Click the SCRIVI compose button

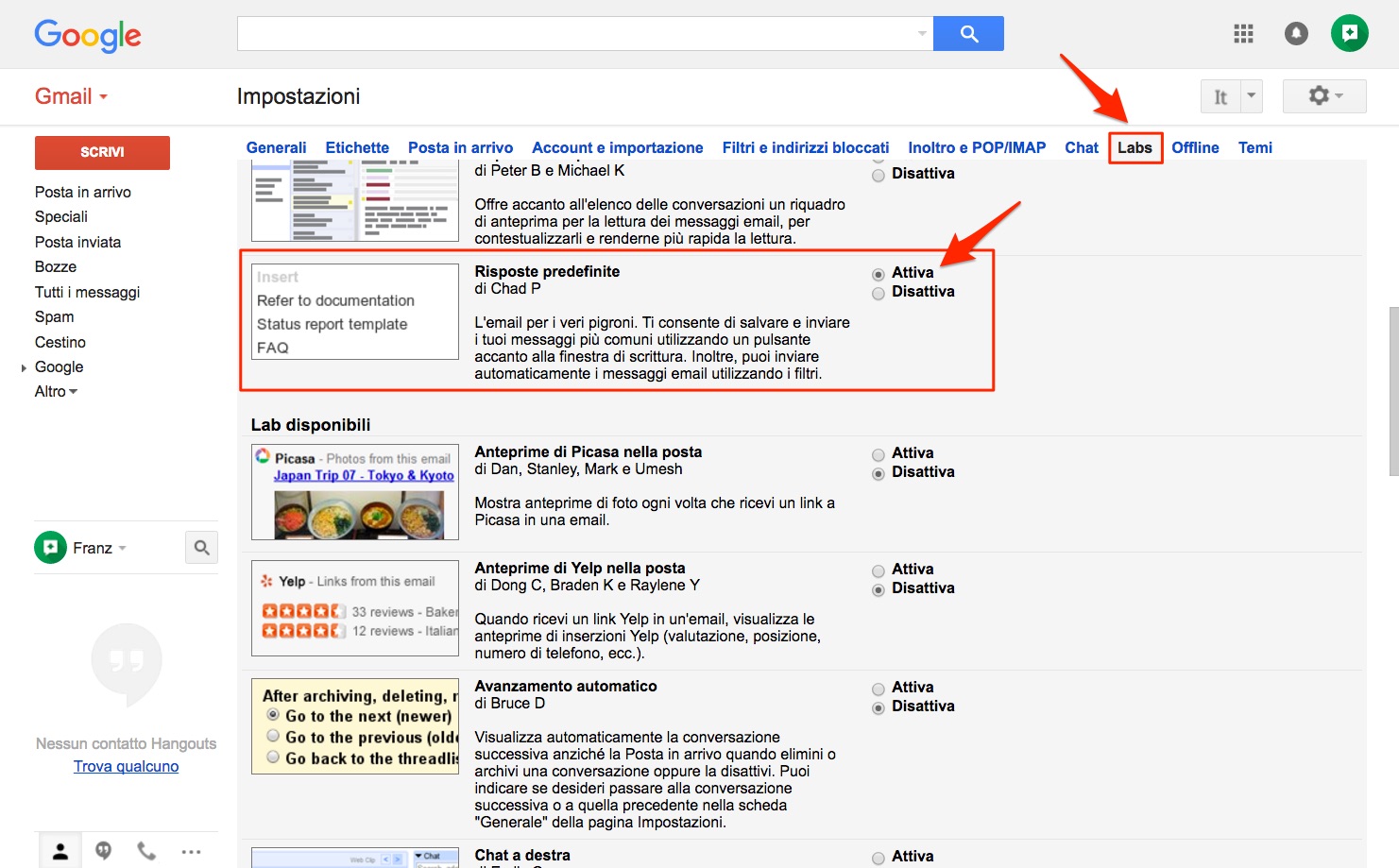102,152
